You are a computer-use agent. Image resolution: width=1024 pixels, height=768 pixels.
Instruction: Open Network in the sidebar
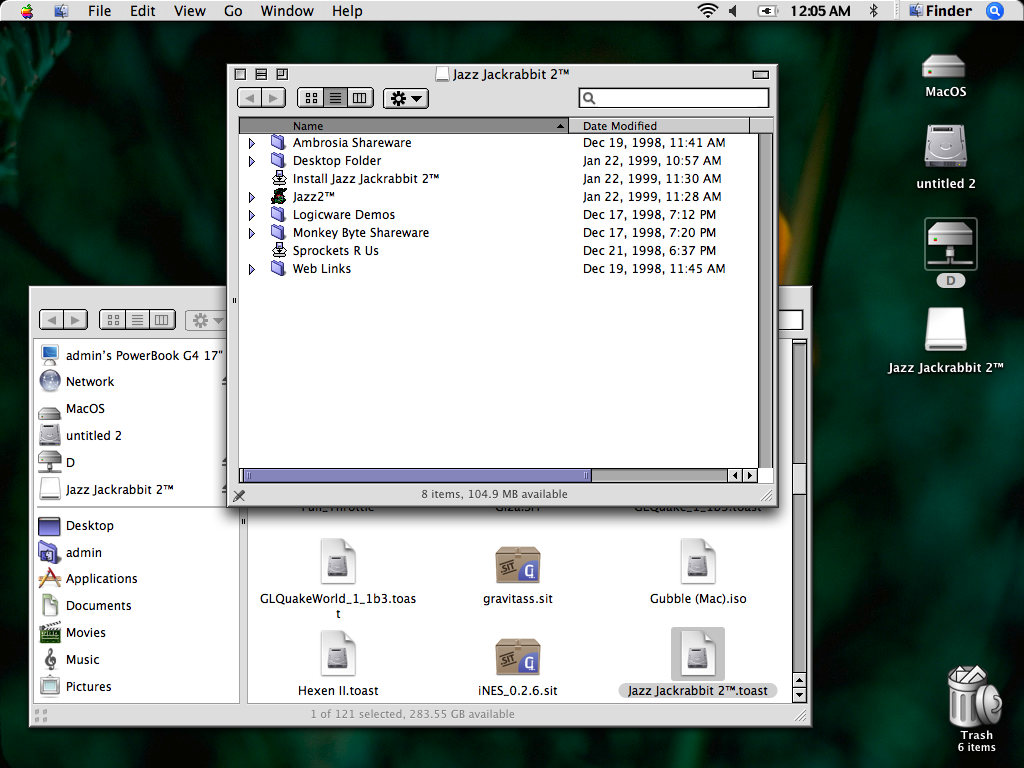77,381
